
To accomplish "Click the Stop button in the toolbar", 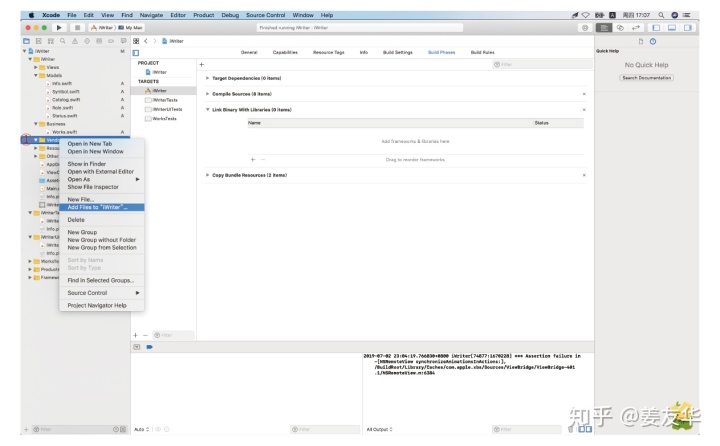I will coord(77,28).
